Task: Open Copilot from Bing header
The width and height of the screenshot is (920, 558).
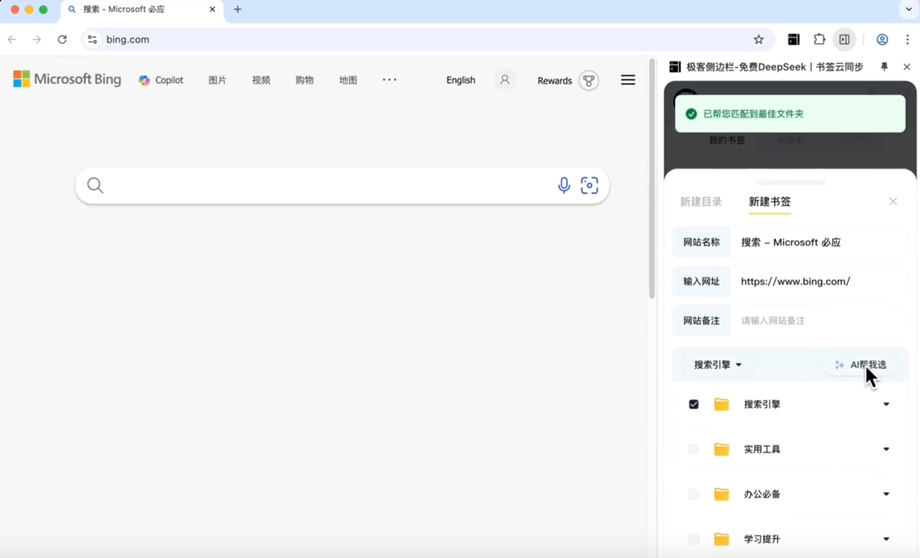Action: click(161, 80)
